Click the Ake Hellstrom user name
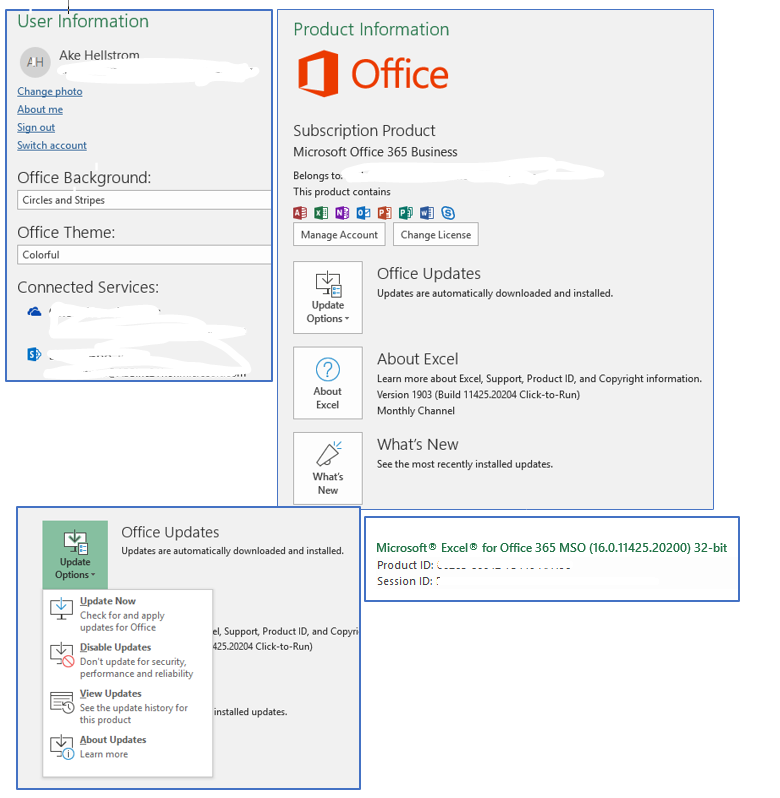This screenshot has height=798, width=780. tap(99, 54)
